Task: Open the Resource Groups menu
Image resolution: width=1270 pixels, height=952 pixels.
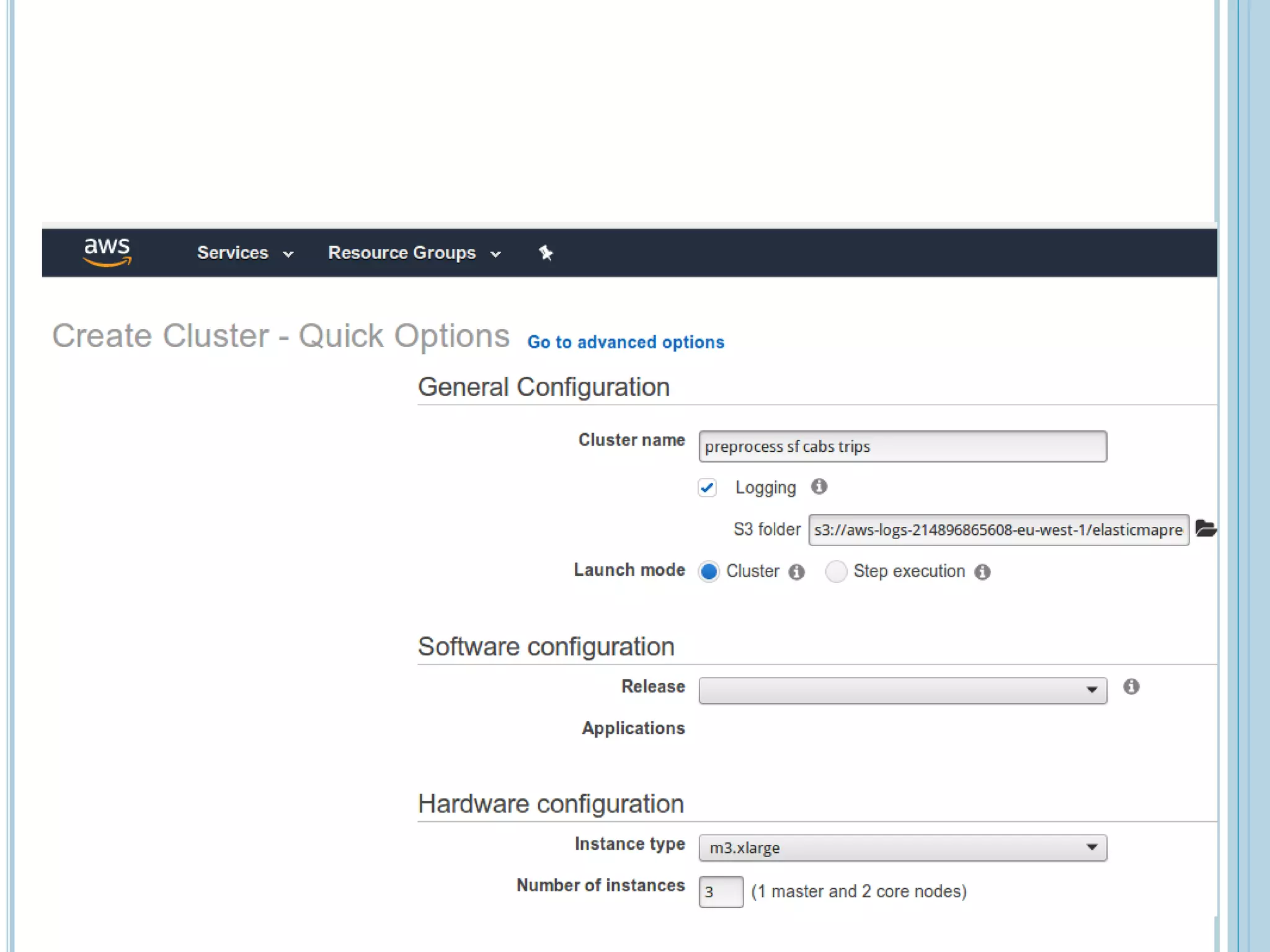Action: [402, 253]
